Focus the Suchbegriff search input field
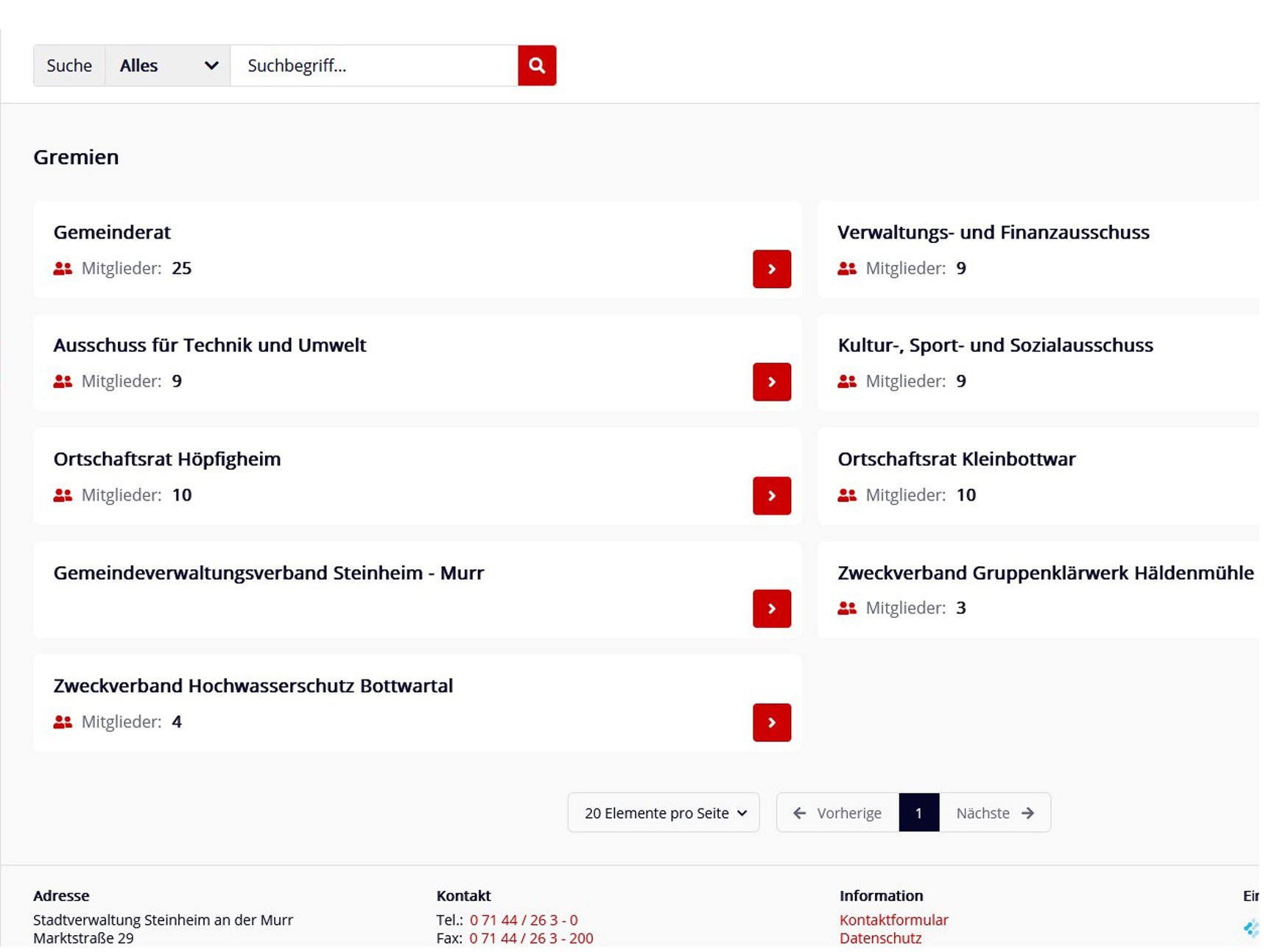The height and width of the screenshot is (952, 1269). click(374, 66)
